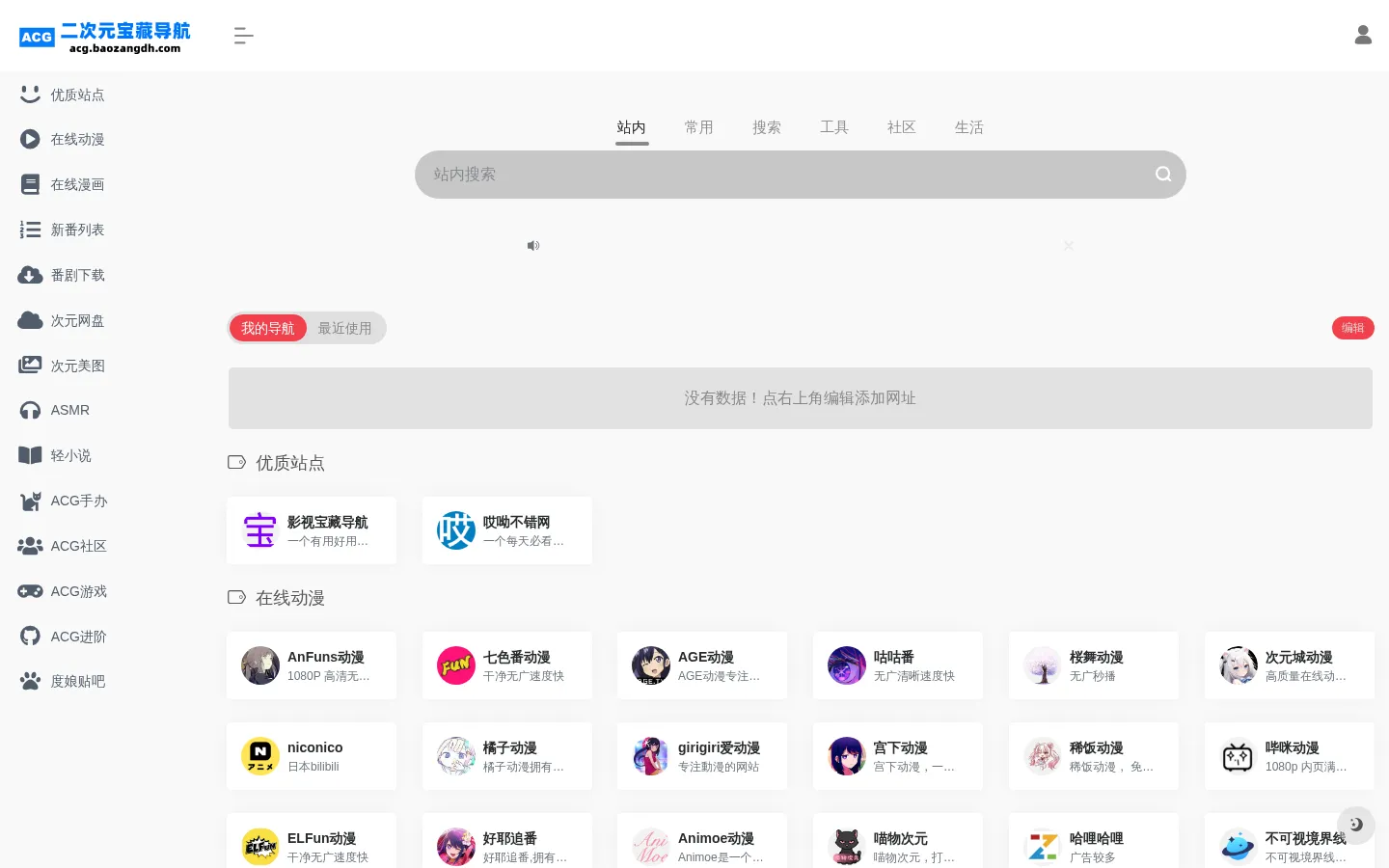Open the 次元城动漫 card

point(1290,665)
